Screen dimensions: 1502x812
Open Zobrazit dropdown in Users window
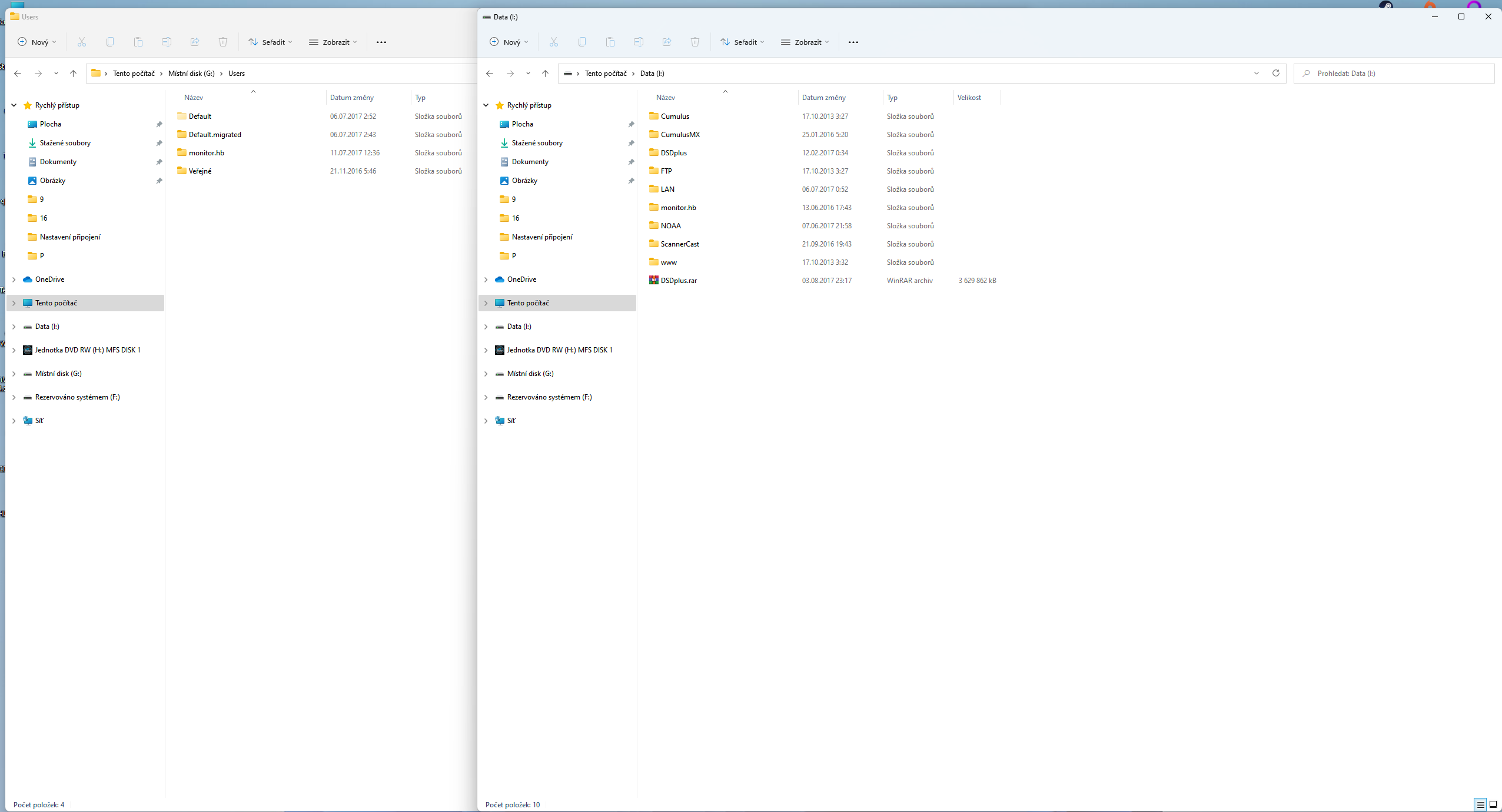pos(333,42)
